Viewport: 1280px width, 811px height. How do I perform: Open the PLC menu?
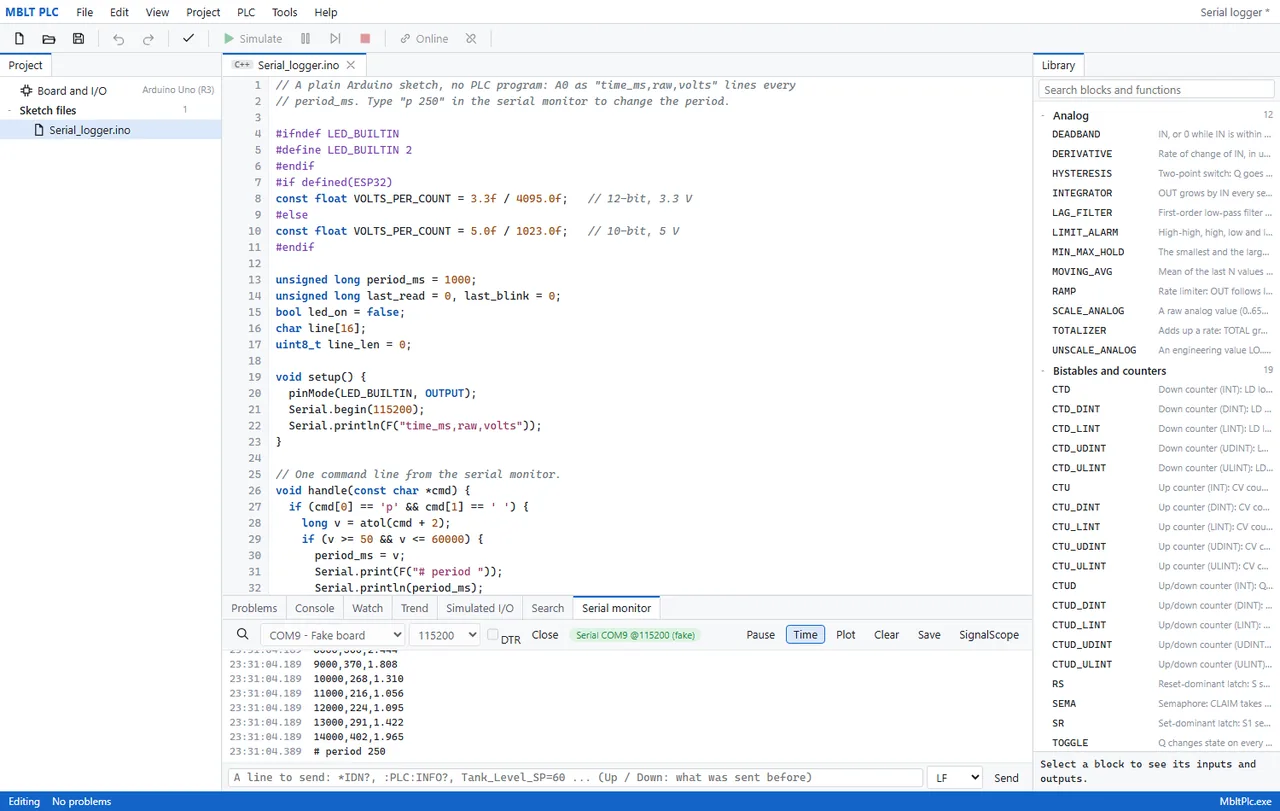246,12
